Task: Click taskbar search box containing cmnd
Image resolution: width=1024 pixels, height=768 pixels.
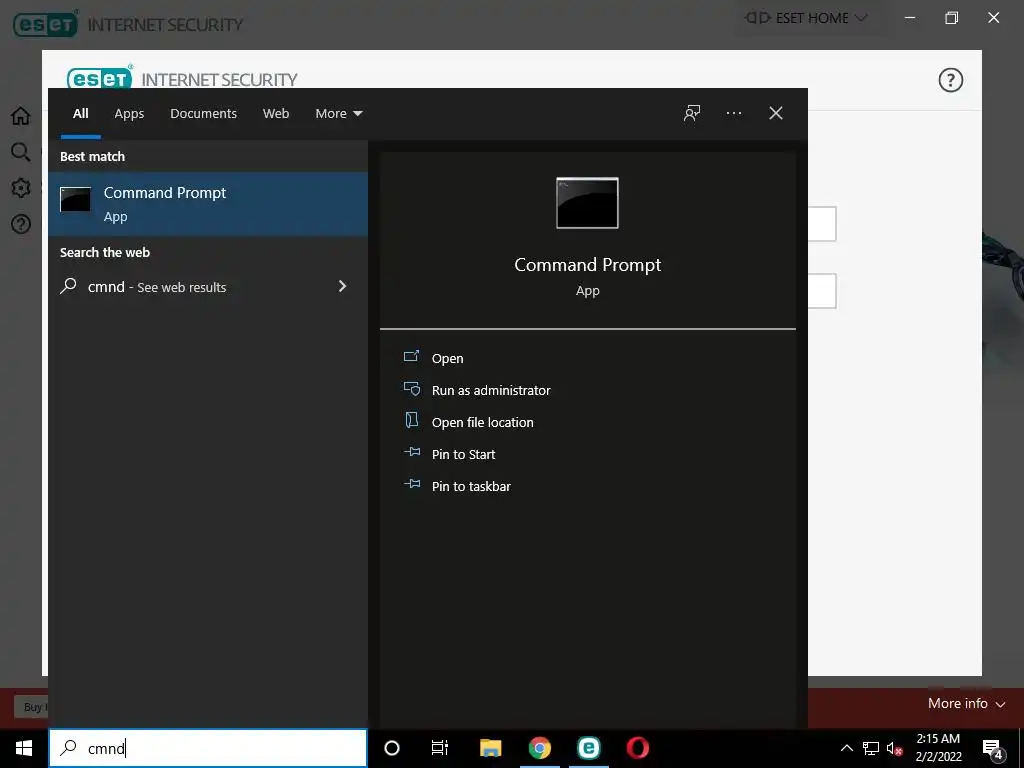Action: (x=208, y=748)
